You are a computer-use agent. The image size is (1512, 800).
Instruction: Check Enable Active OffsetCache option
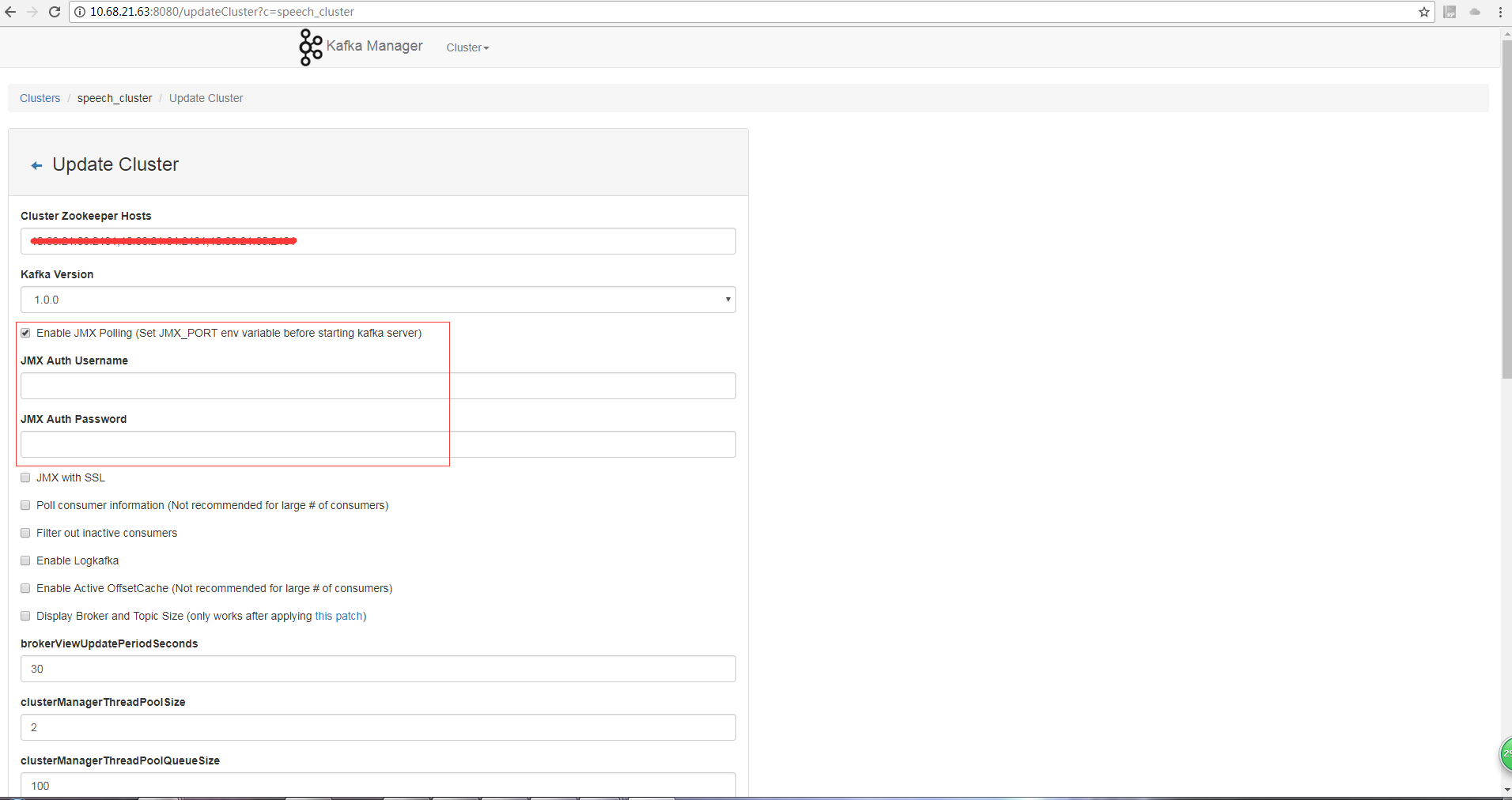point(25,588)
